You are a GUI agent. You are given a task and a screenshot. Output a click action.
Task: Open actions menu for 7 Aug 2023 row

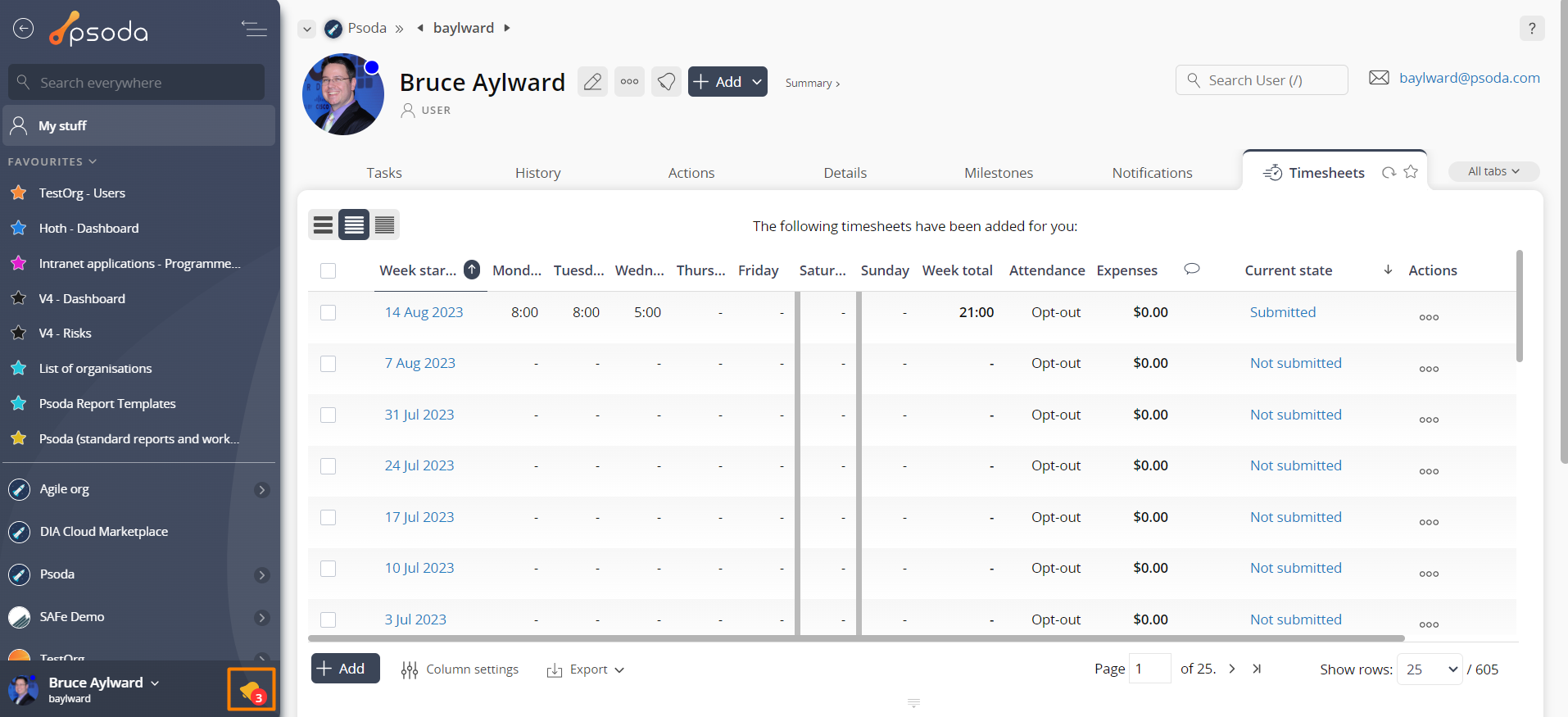click(1429, 369)
